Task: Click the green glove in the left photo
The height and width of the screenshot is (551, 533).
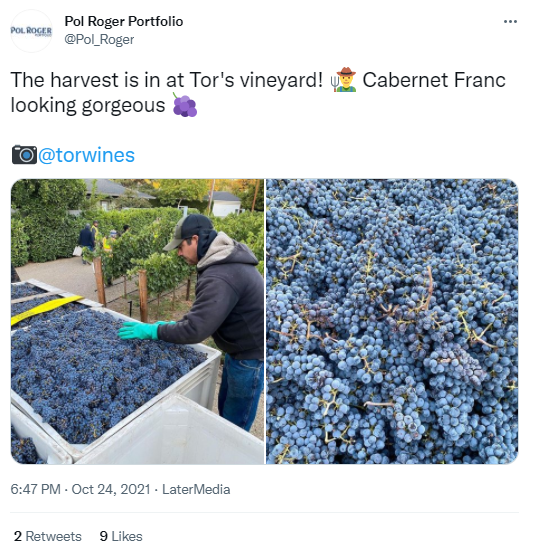Action: (143, 330)
